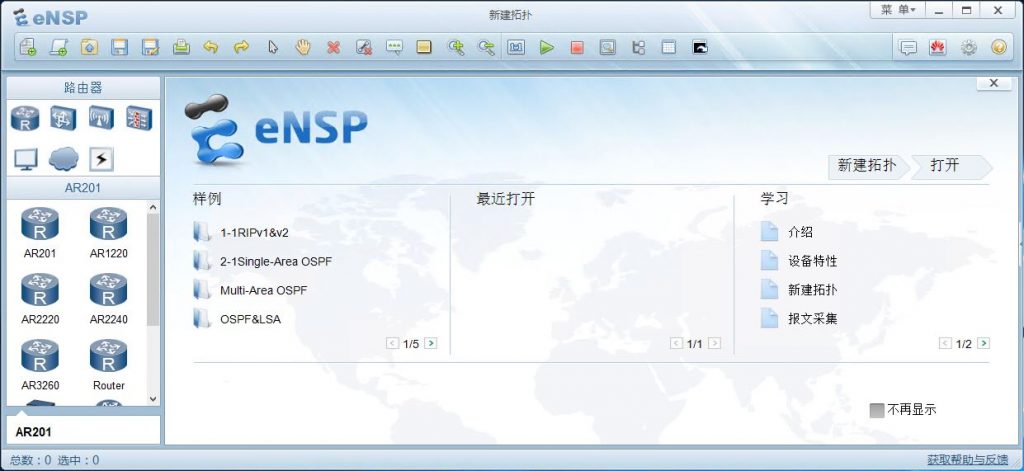The height and width of the screenshot is (471, 1024).
Task: Click the device list scroll down arrow
Action: (x=153, y=398)
